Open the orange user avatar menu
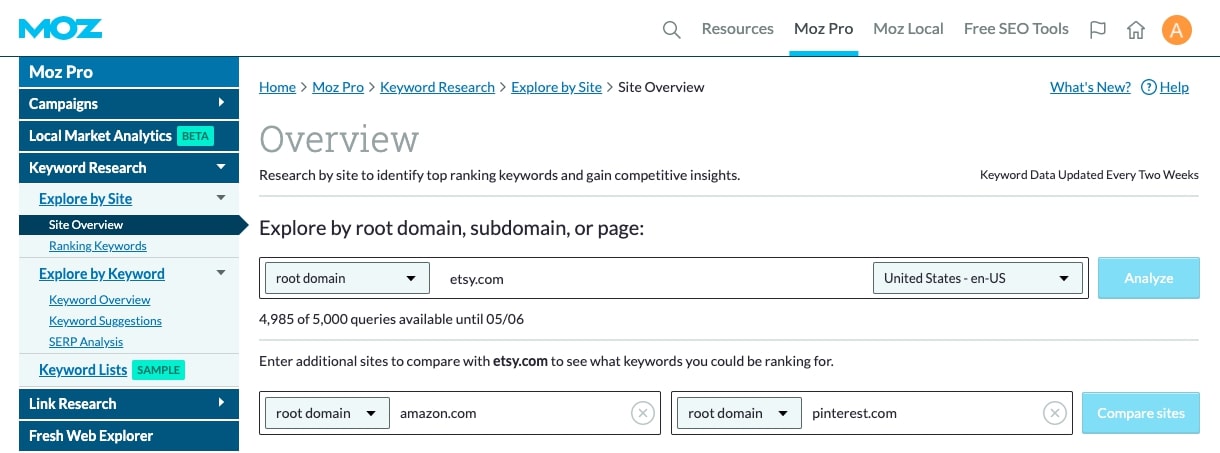 1176,29
